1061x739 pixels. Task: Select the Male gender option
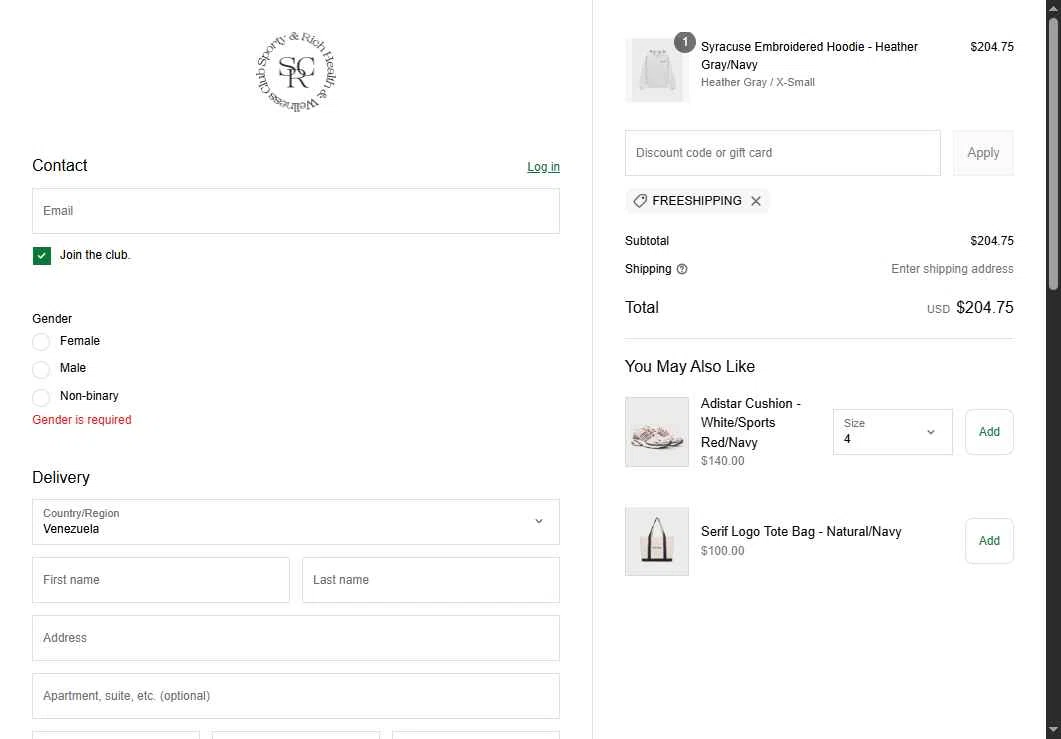(41, 369)
